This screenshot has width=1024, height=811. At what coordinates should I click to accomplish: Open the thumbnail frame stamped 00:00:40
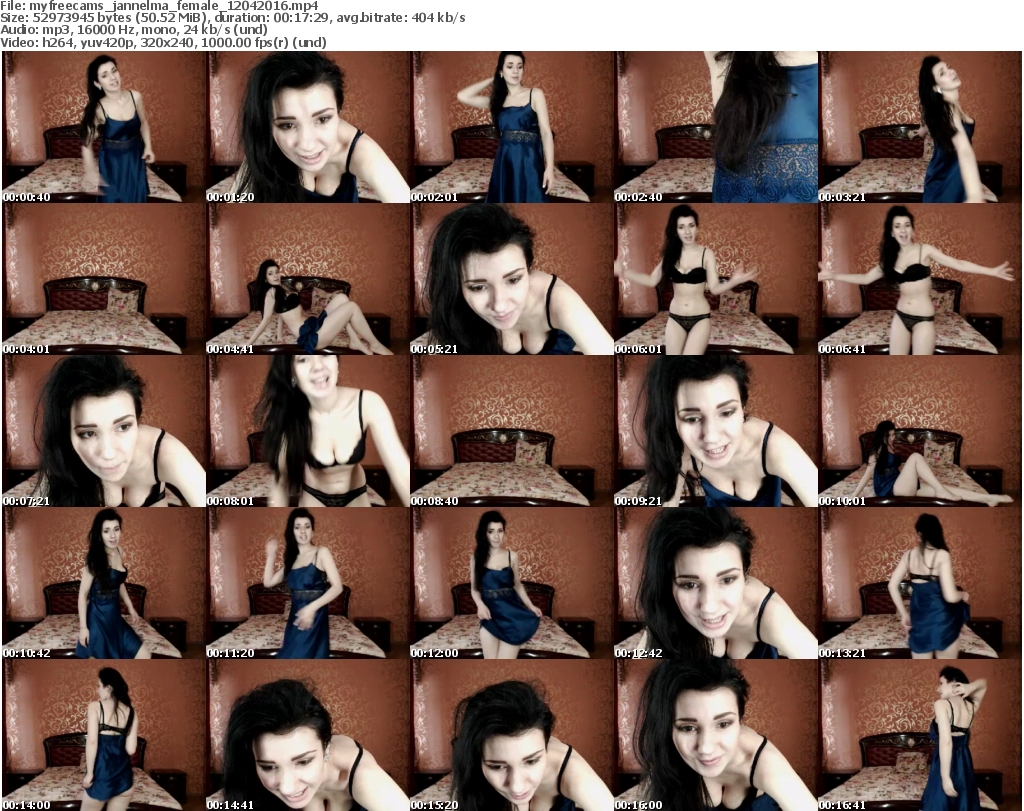click(104, 127)
